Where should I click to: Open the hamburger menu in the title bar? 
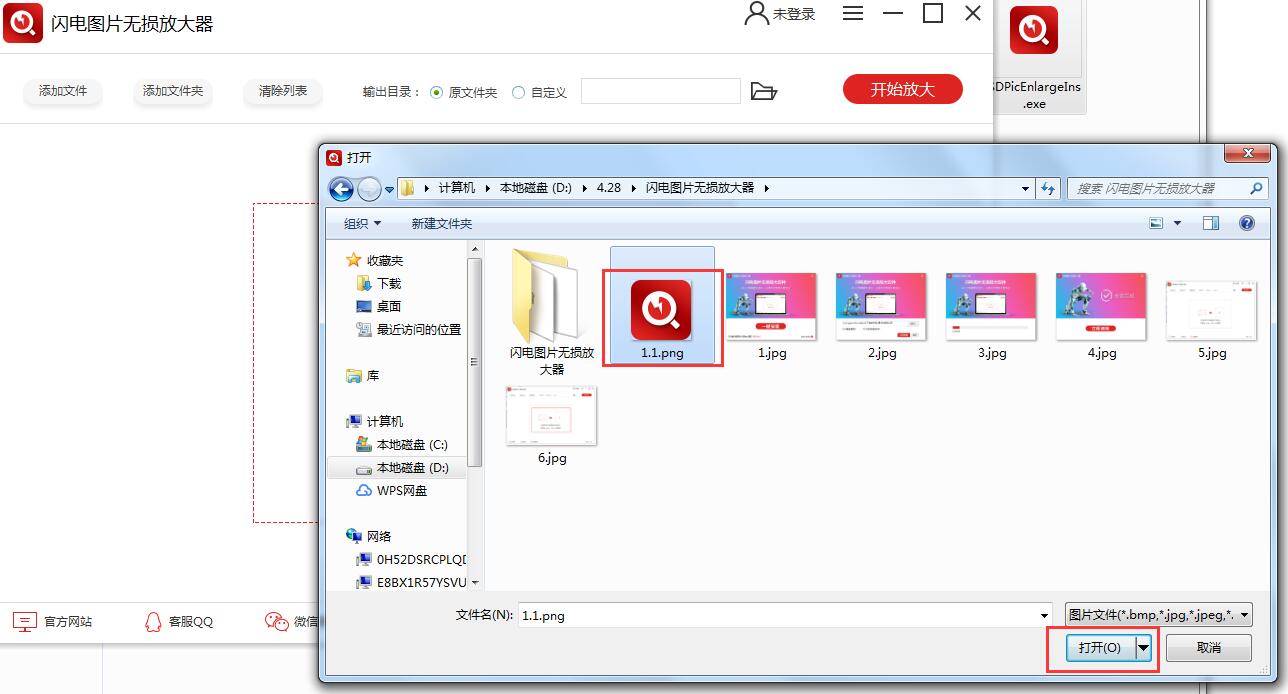(852, 13)
